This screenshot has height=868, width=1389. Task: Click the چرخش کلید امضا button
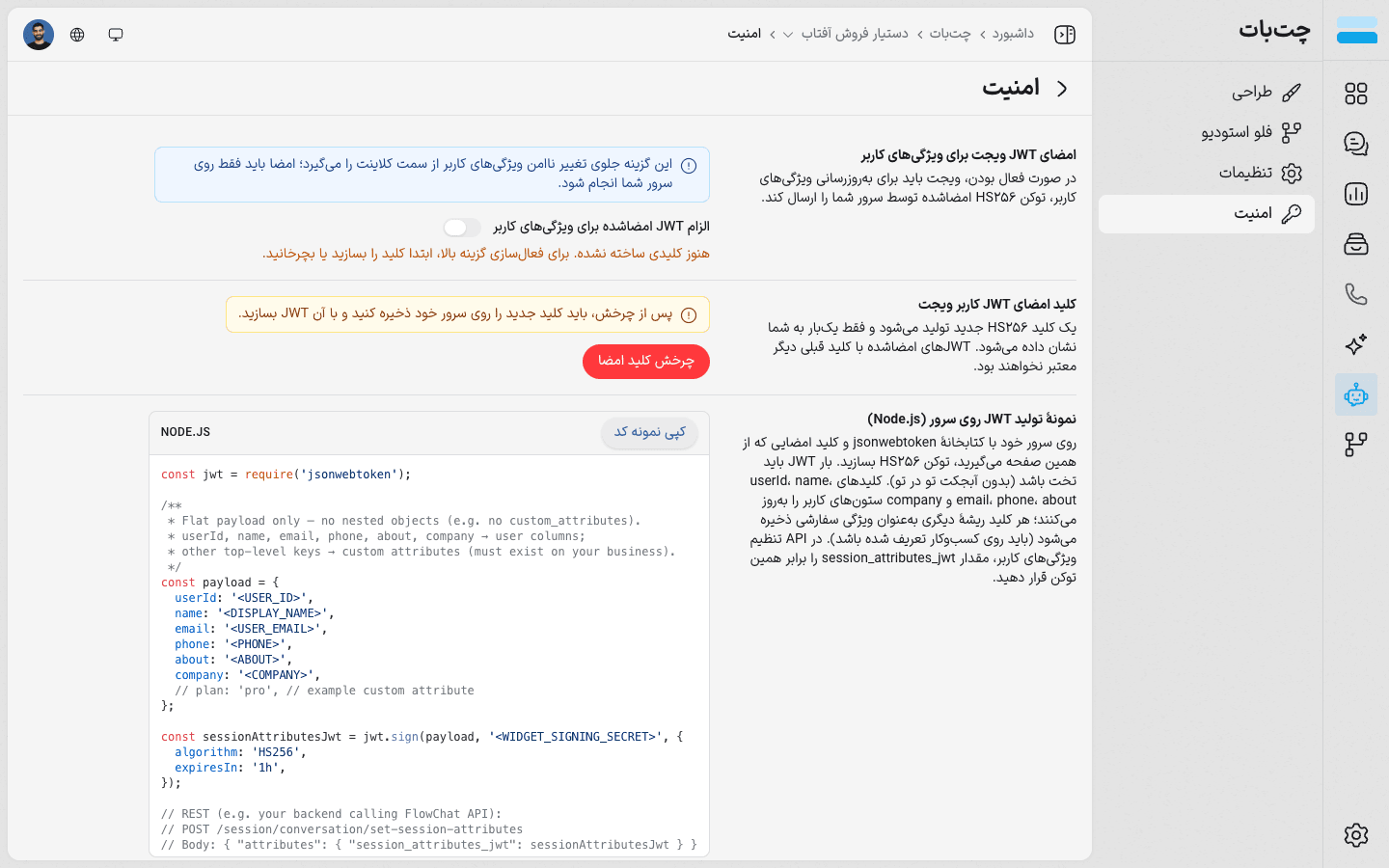pos(646,361)
